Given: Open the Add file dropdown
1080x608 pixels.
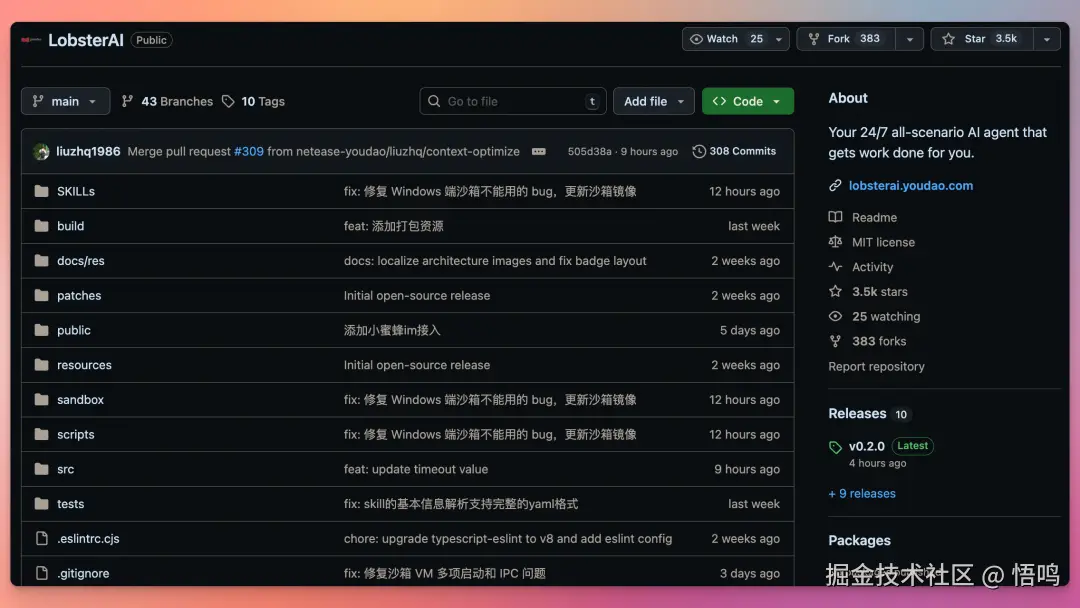Looking at the screenshot, I should click(x=654, y=101).
